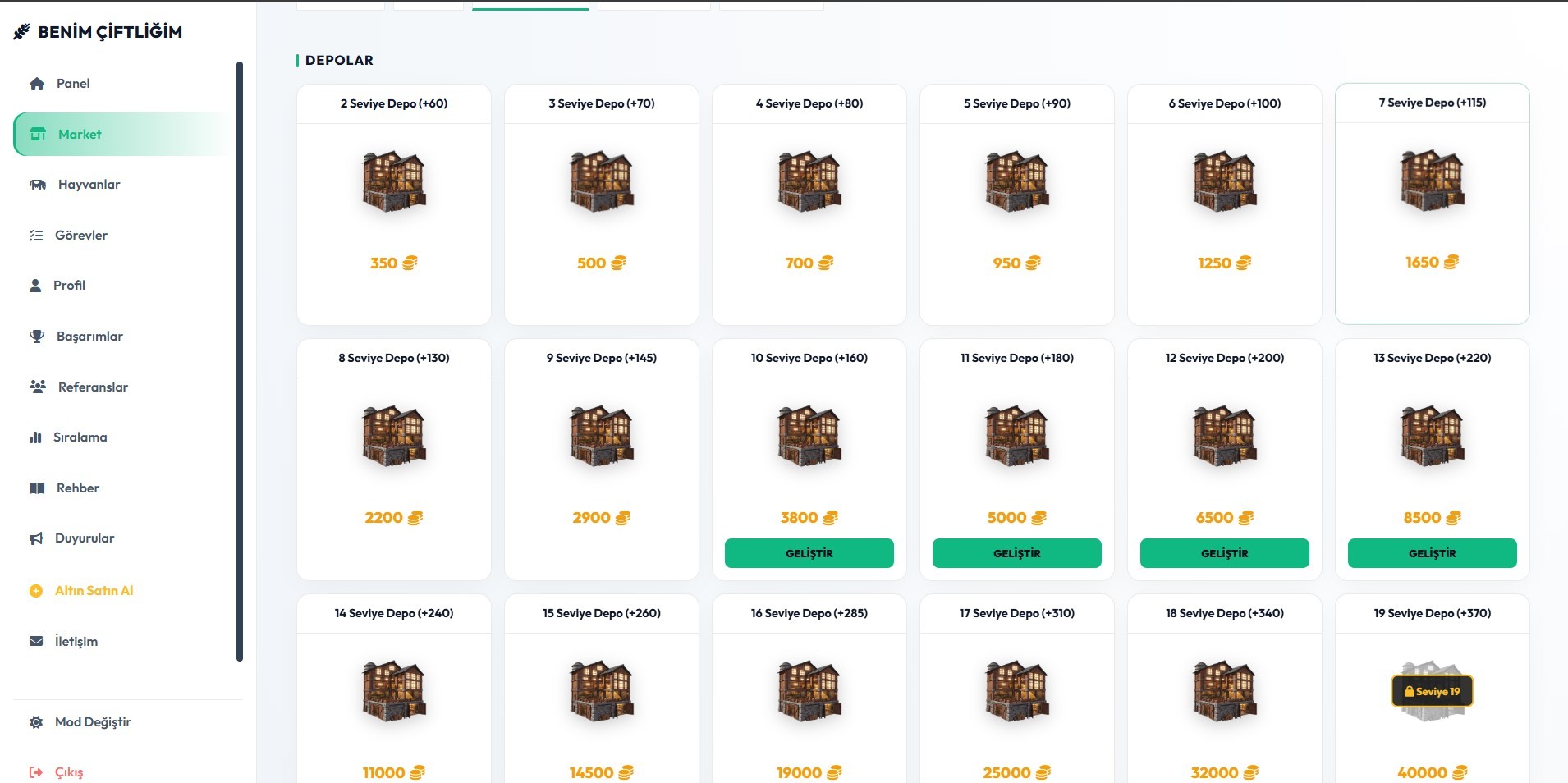Click the İletişim envelope icon
This screenshot has width=1568, height=783.
click(36, 641)
